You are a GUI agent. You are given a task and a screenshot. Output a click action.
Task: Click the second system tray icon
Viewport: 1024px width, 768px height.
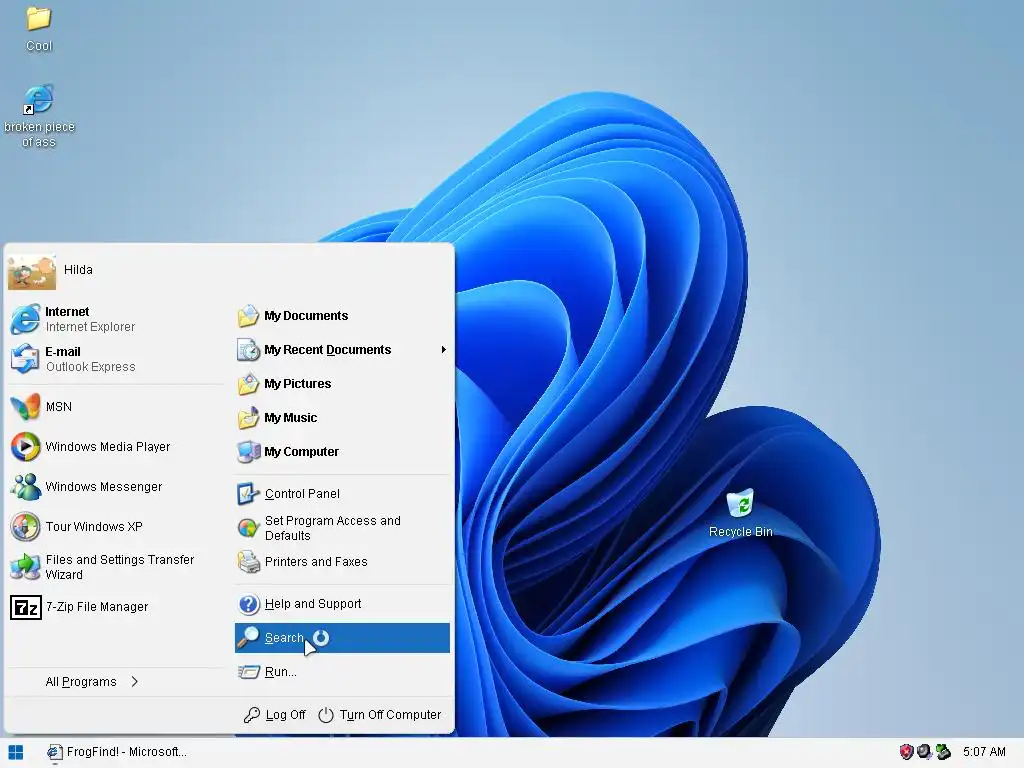click(x=924, y=752)
